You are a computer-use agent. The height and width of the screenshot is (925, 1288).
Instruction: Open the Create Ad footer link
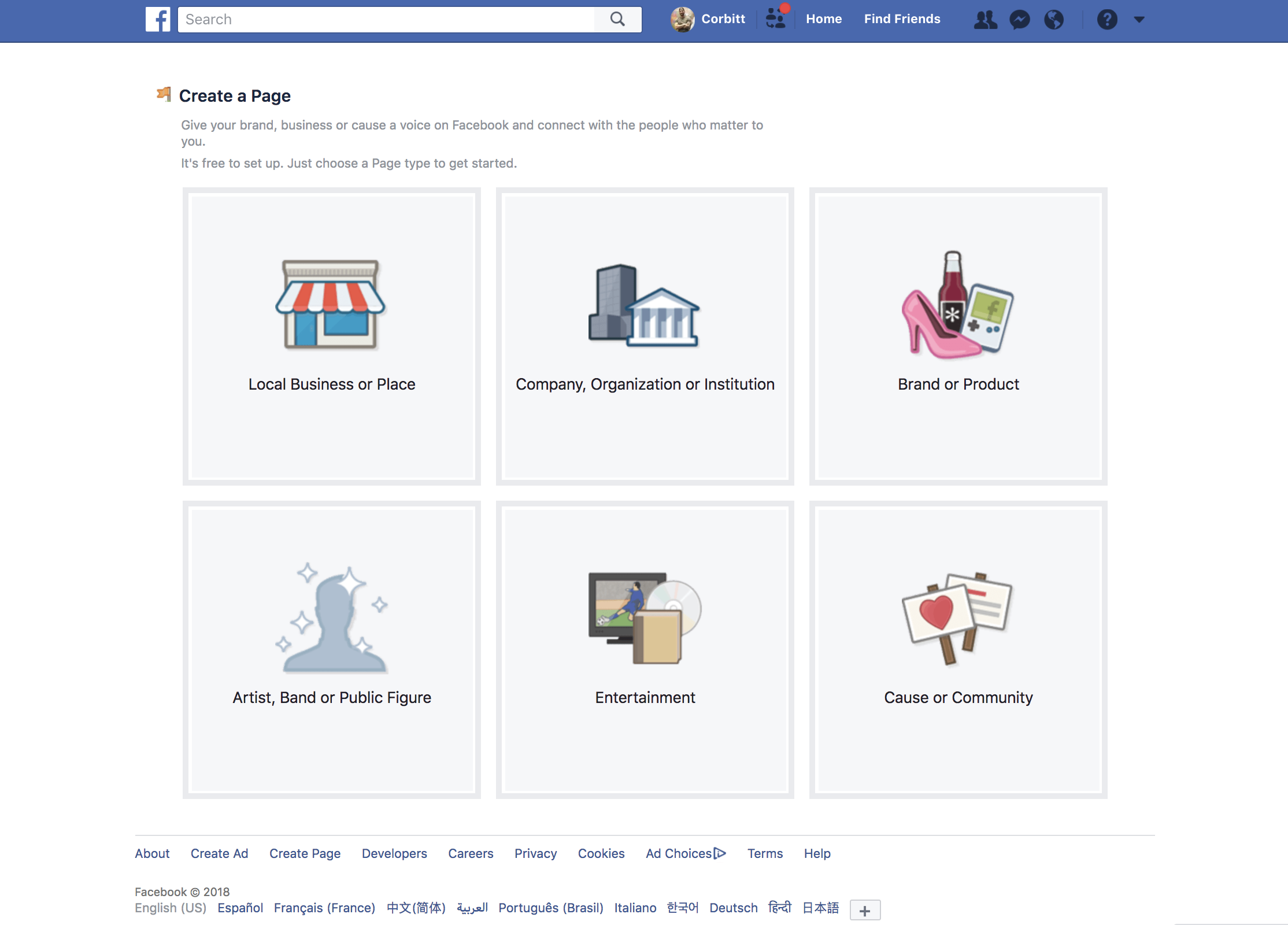(219, 853)
